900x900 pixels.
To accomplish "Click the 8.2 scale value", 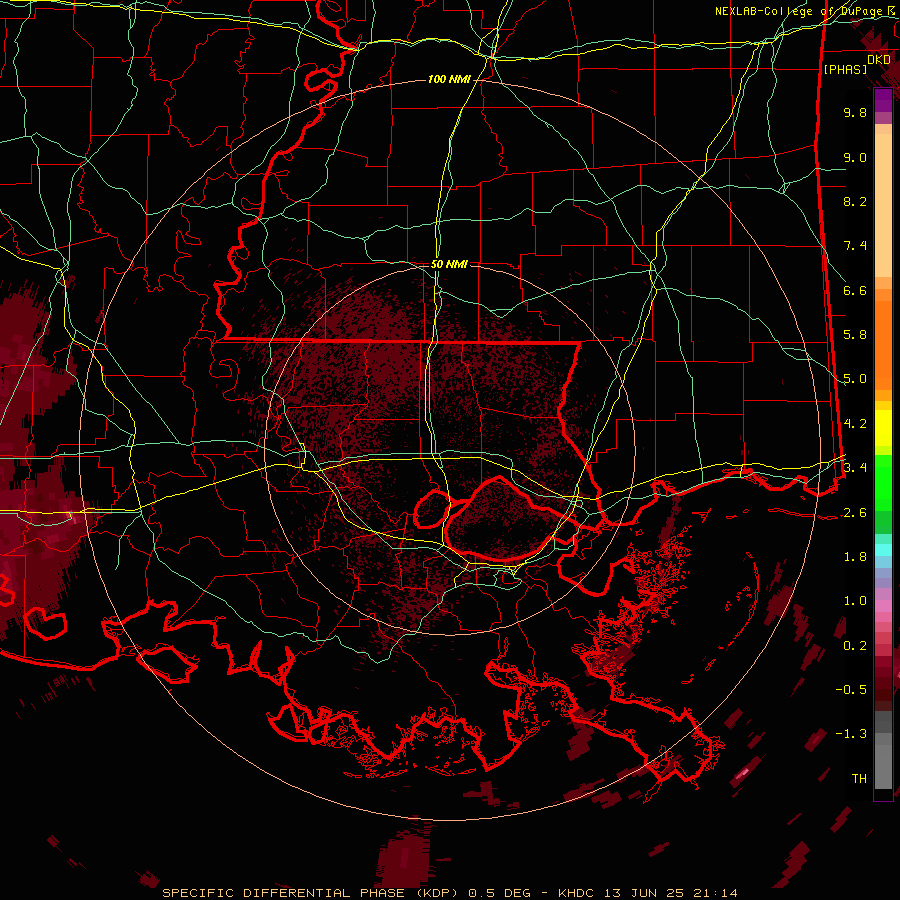I will [855, 201].
